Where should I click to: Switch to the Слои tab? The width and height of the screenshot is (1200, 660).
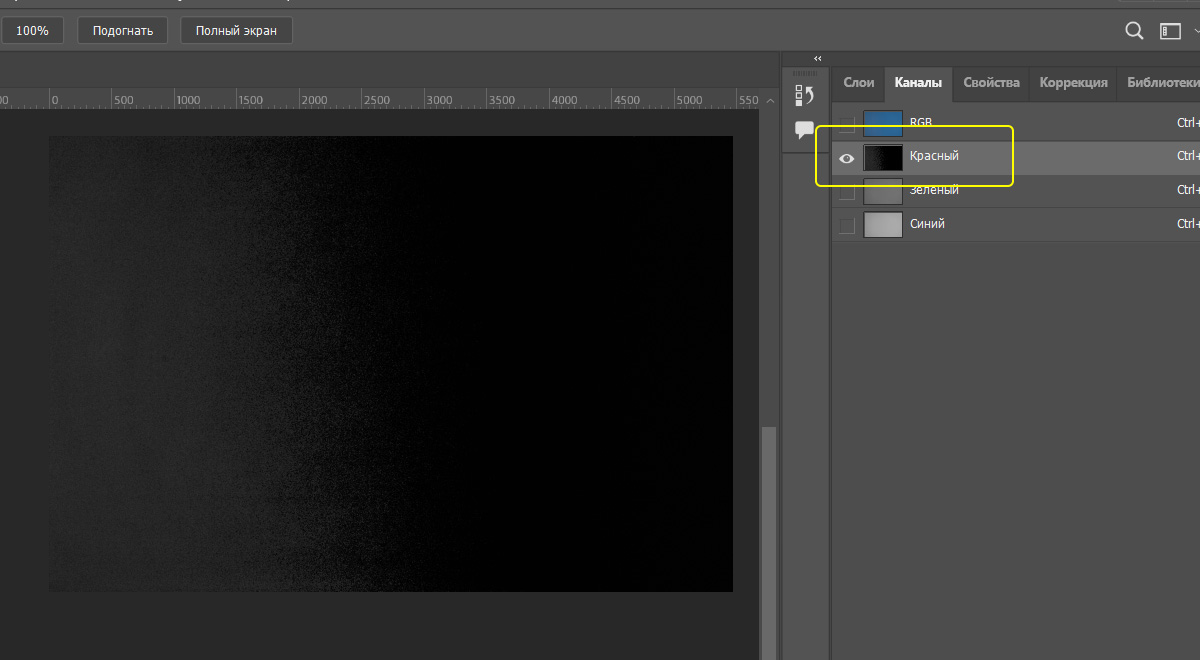858,83
